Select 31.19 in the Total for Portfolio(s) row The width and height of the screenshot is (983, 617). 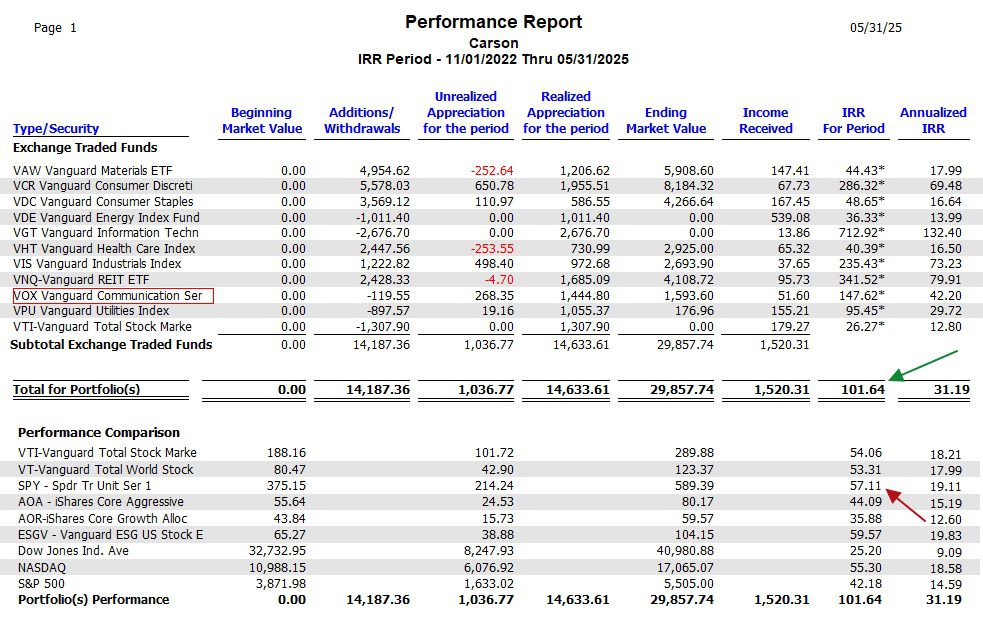[x=952, y=389]
